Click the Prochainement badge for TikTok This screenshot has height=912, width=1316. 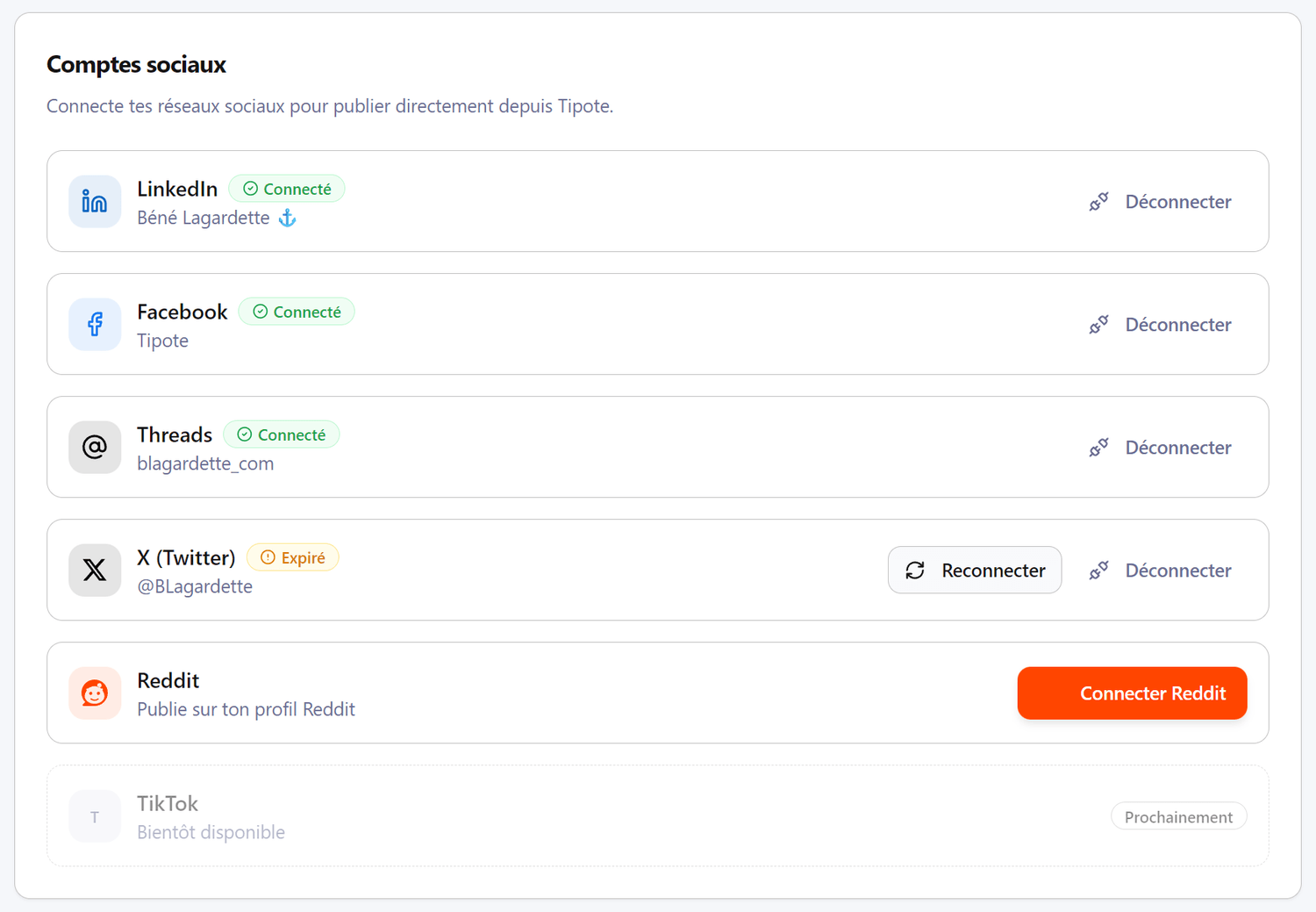point(1178,817)
